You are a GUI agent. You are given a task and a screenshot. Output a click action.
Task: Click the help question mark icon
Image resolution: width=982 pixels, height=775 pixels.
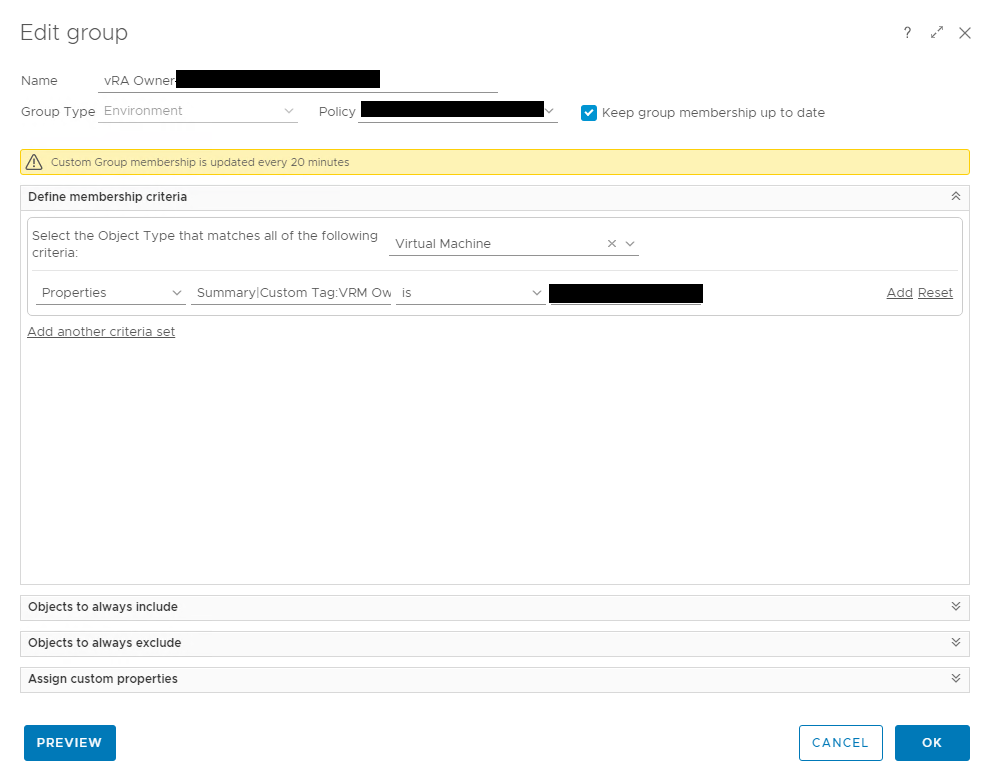[x=907, y=33]
